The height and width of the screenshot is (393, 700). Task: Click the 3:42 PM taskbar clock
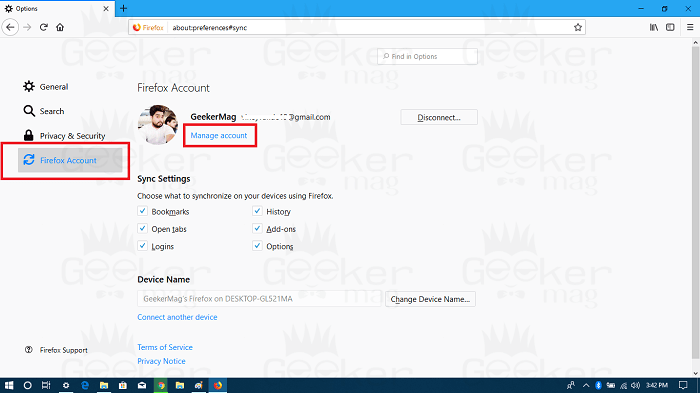tap(657, 385)
